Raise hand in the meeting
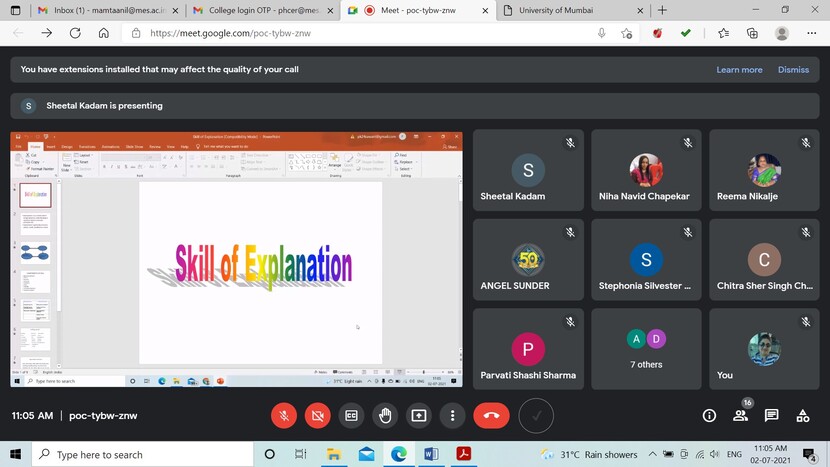 [385, 415]
